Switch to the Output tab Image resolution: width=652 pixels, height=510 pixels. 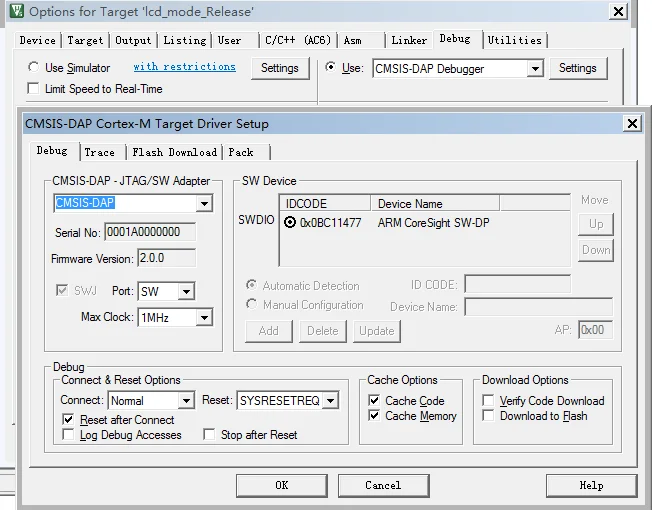click(133, 40)
